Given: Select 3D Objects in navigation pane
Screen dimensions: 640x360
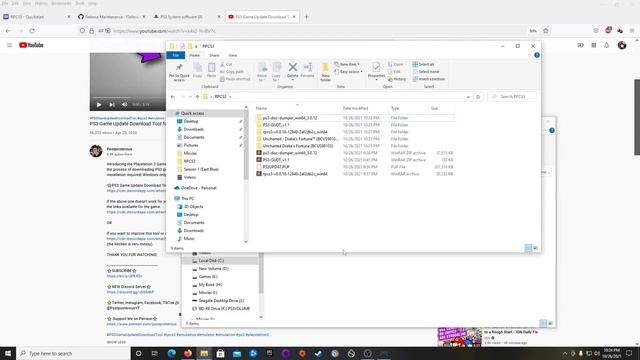Looking at the screenshot, I should point(193,207).
